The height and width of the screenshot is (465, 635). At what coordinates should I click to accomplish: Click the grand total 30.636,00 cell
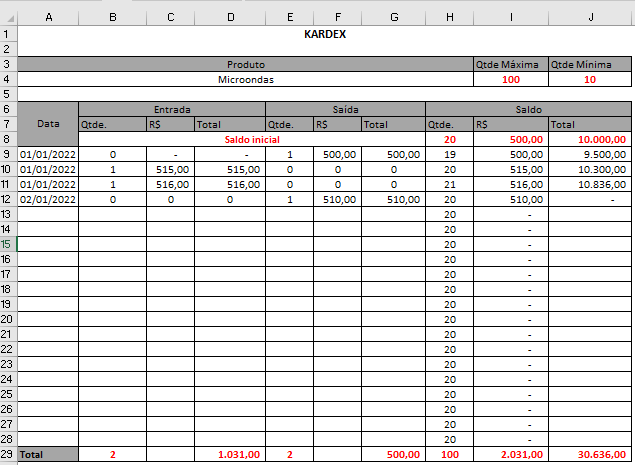point(590,454)
